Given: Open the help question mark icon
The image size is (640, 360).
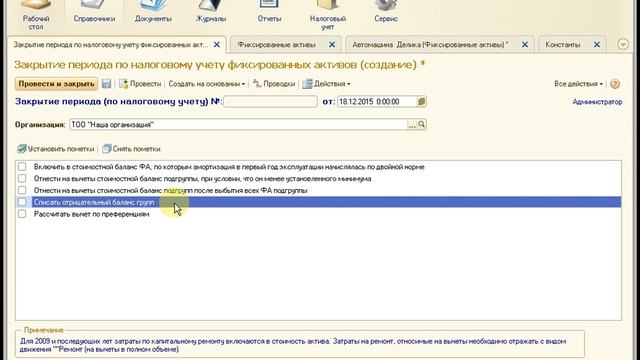Looking at the screenshot, I should [615, 84].
